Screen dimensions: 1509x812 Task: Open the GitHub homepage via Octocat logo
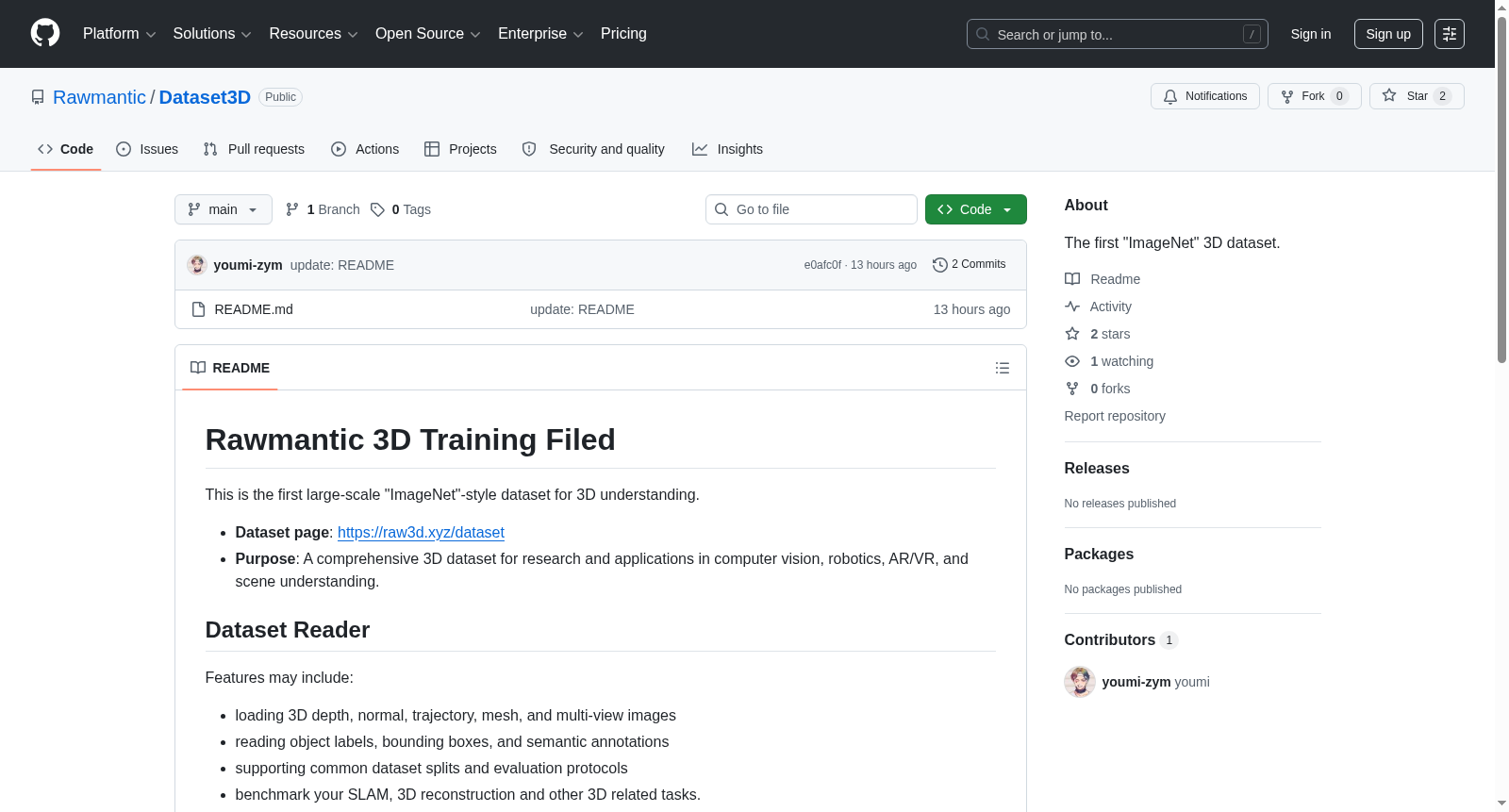(45, 33)
